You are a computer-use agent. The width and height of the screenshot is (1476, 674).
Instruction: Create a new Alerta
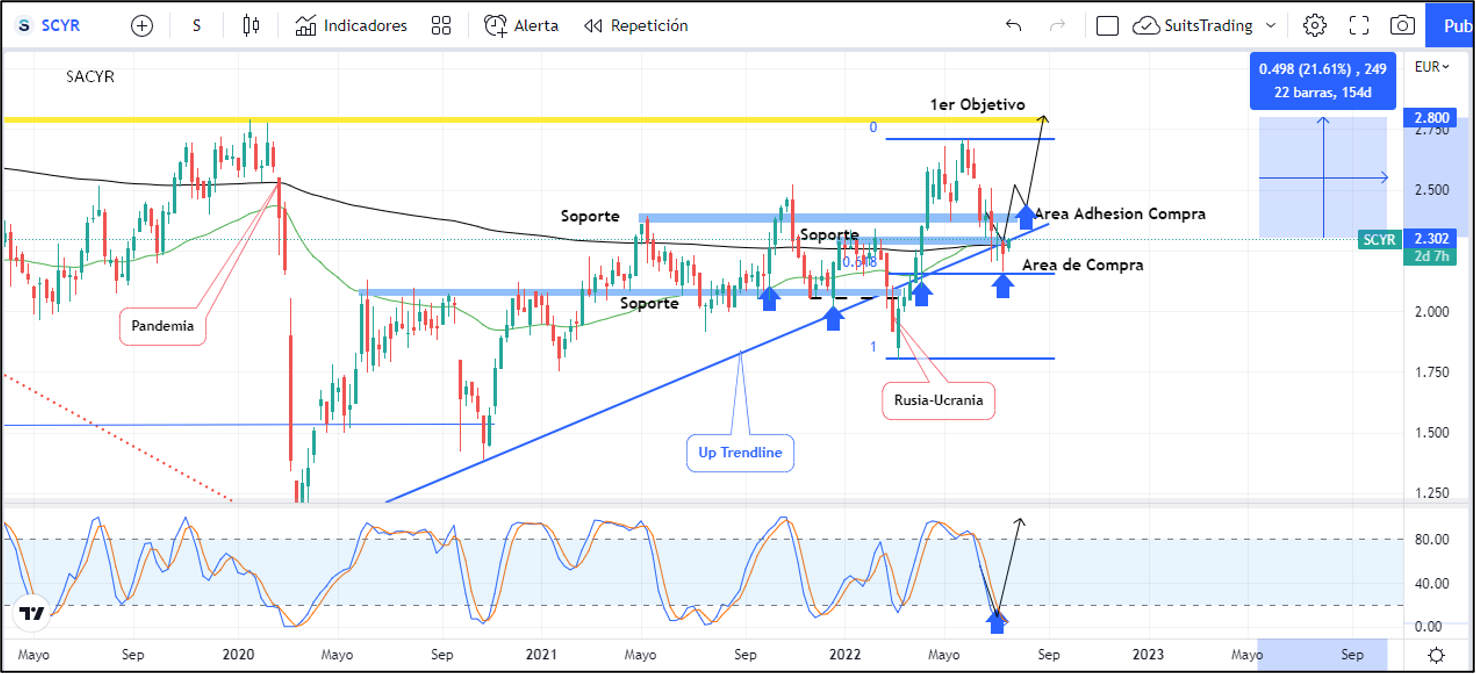point(521,26)
